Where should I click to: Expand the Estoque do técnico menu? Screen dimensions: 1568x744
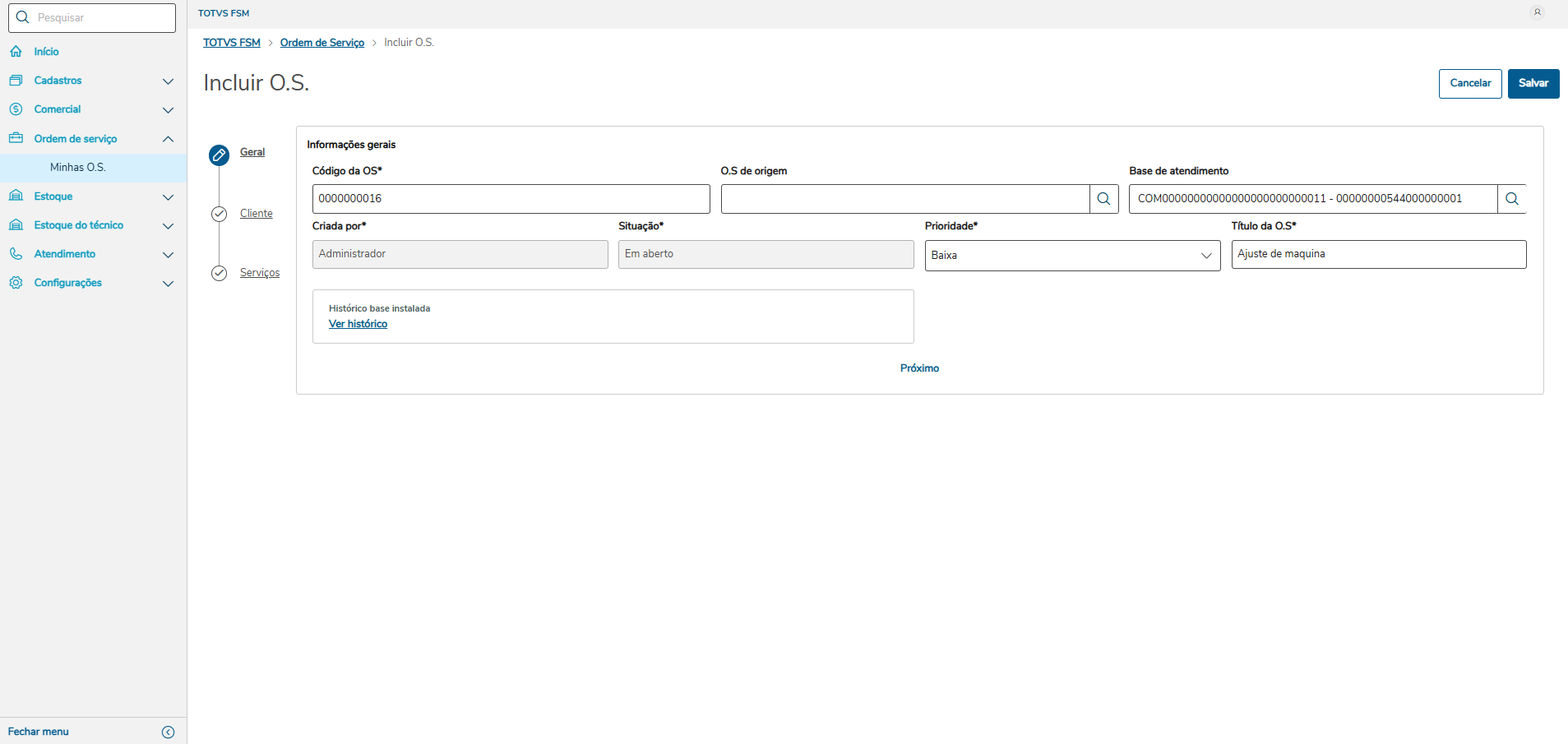pyautogui.click(x=169, y=226)
